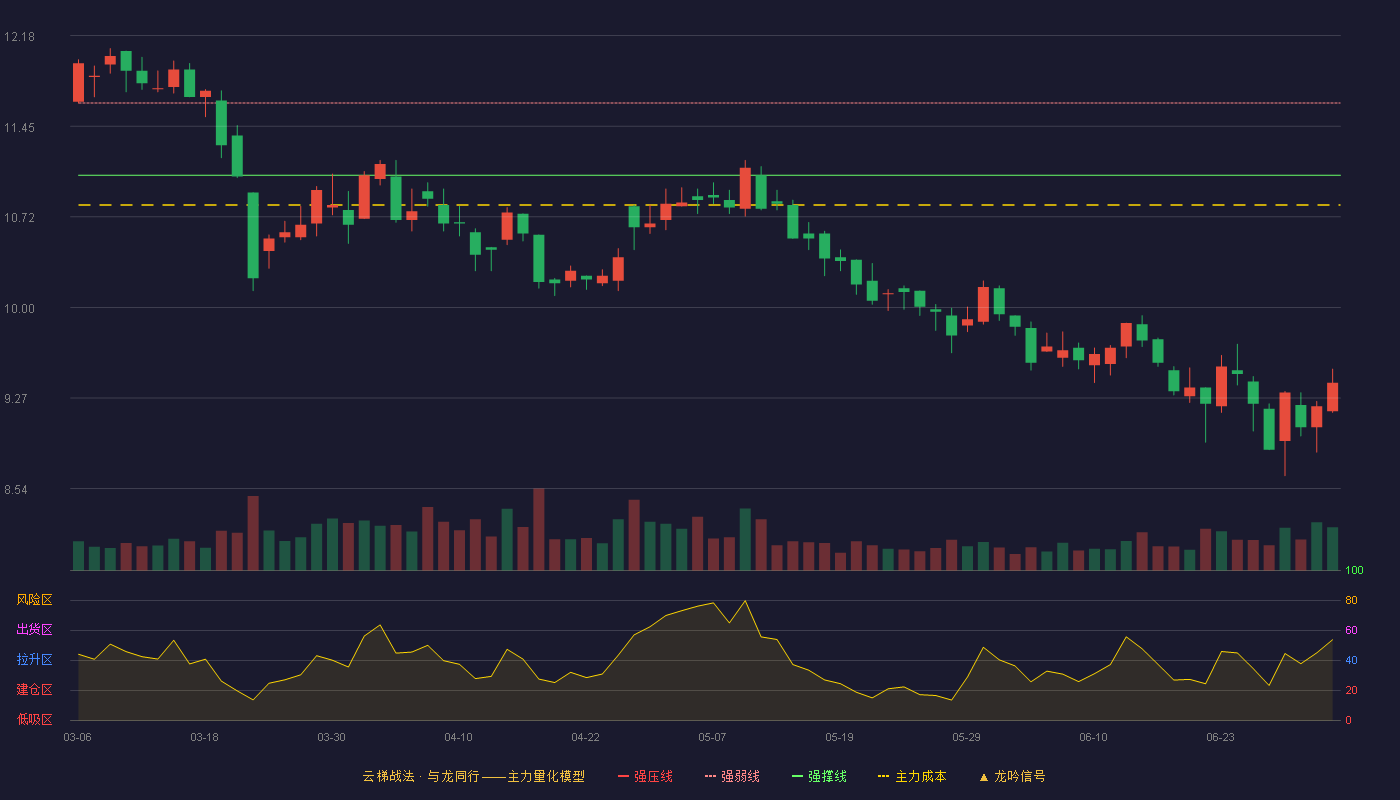The image size is (1400, 800).
Task: Click the orange 80 indicator axis value
Action: (1351, 600)
